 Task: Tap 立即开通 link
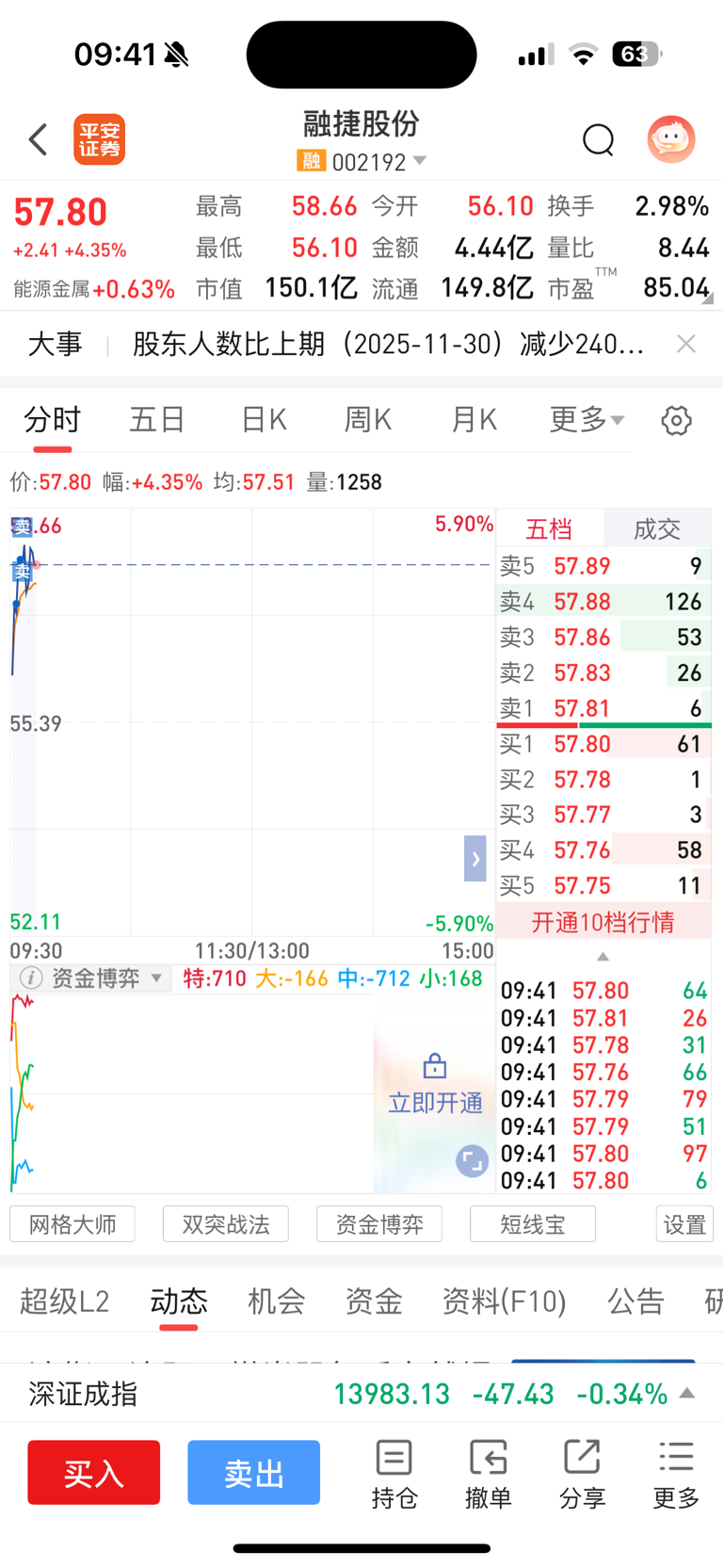click(x=435, y=1103)
